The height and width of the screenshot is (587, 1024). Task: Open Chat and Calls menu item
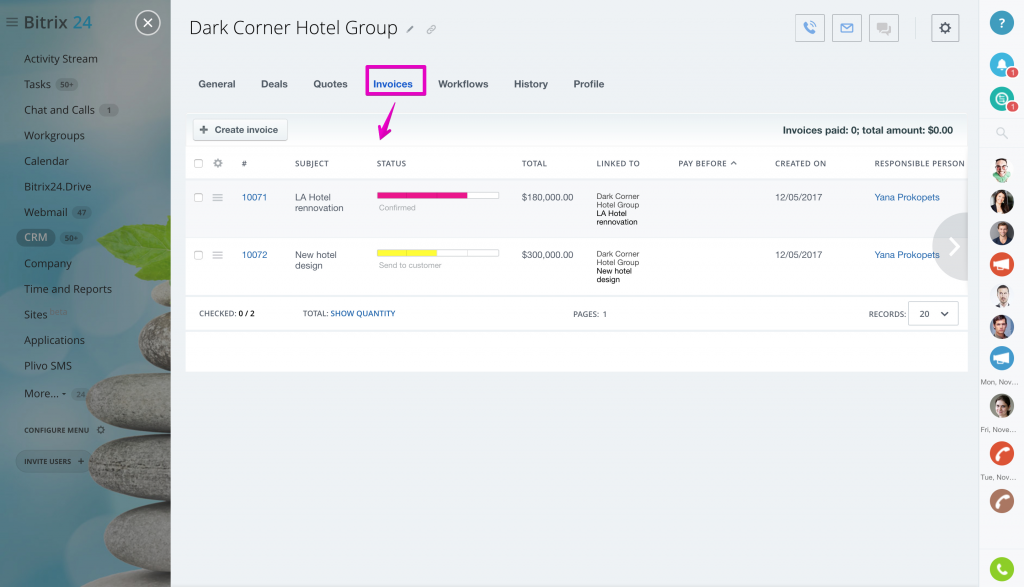click(x=59, y=110)
